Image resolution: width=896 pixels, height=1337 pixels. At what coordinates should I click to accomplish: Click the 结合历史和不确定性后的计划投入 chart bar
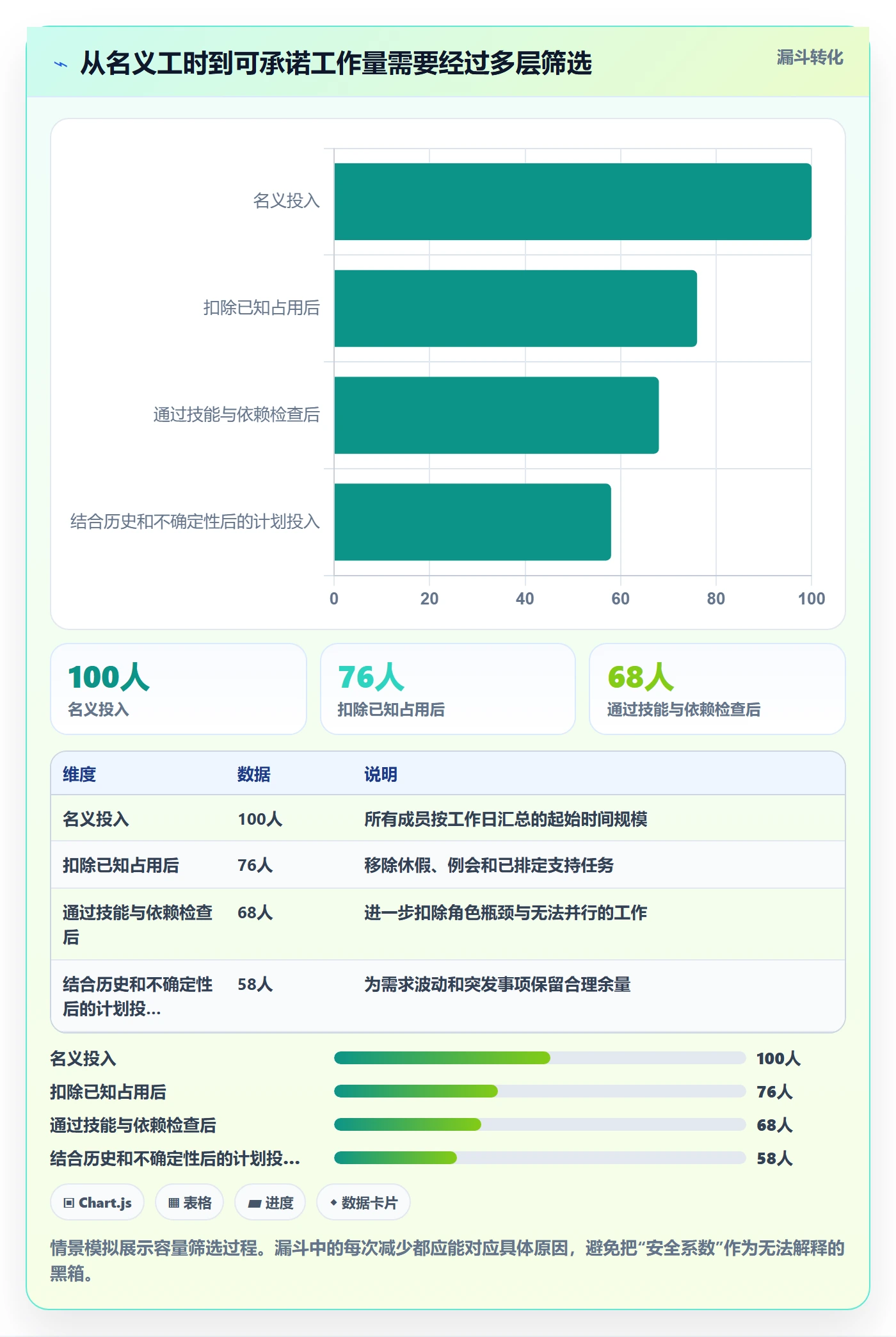(x=472, y=522)
